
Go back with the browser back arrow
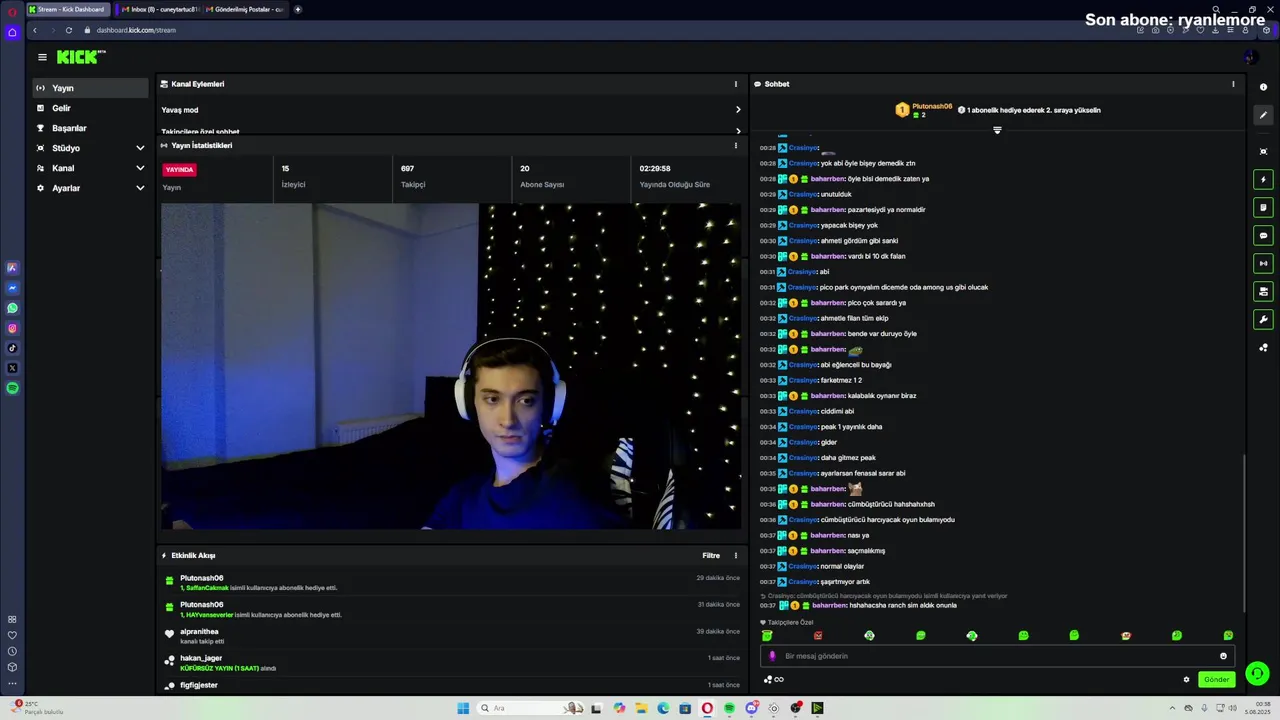(35, 30)
